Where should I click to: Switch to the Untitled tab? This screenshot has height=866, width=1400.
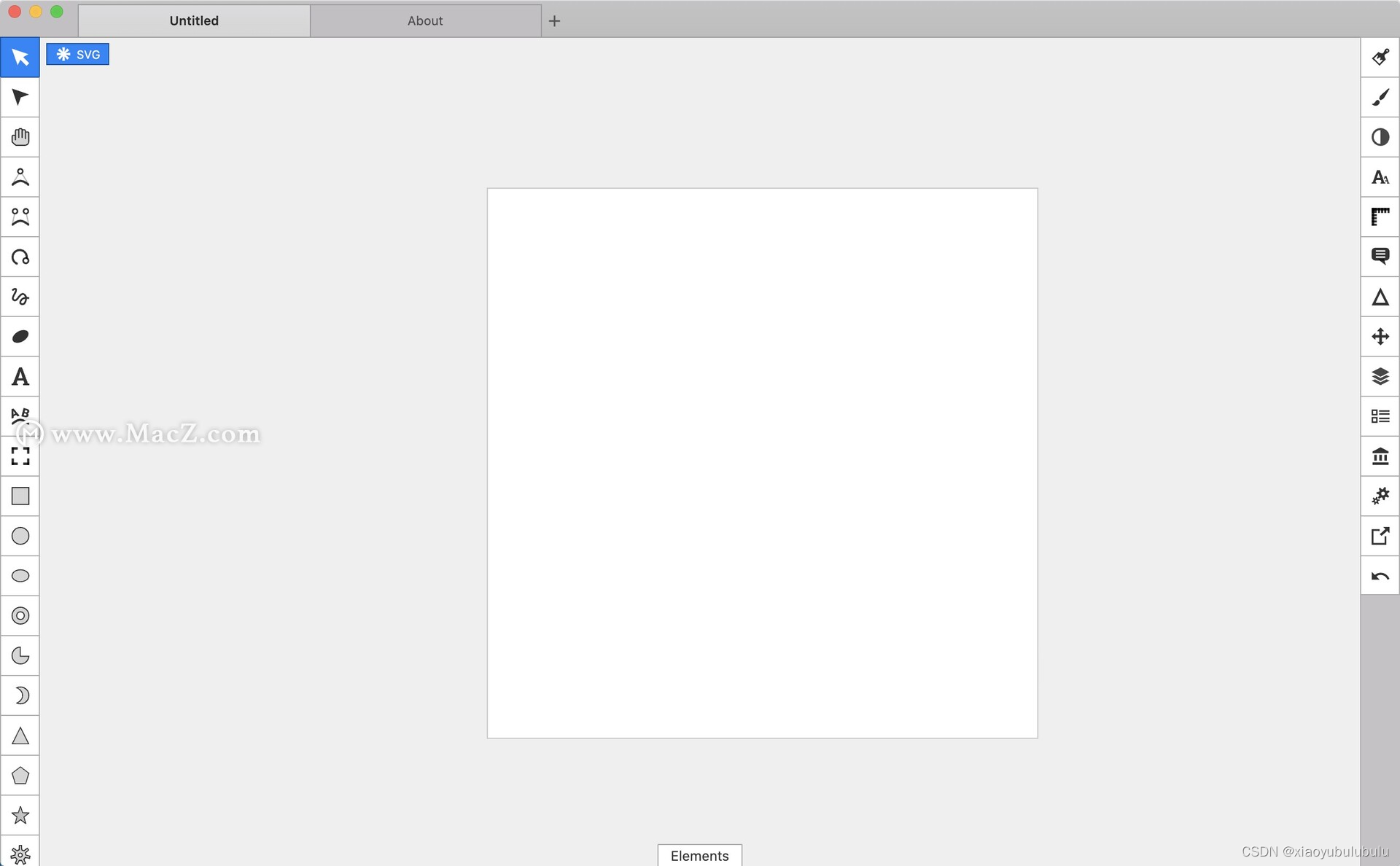(x=194, y=20)
